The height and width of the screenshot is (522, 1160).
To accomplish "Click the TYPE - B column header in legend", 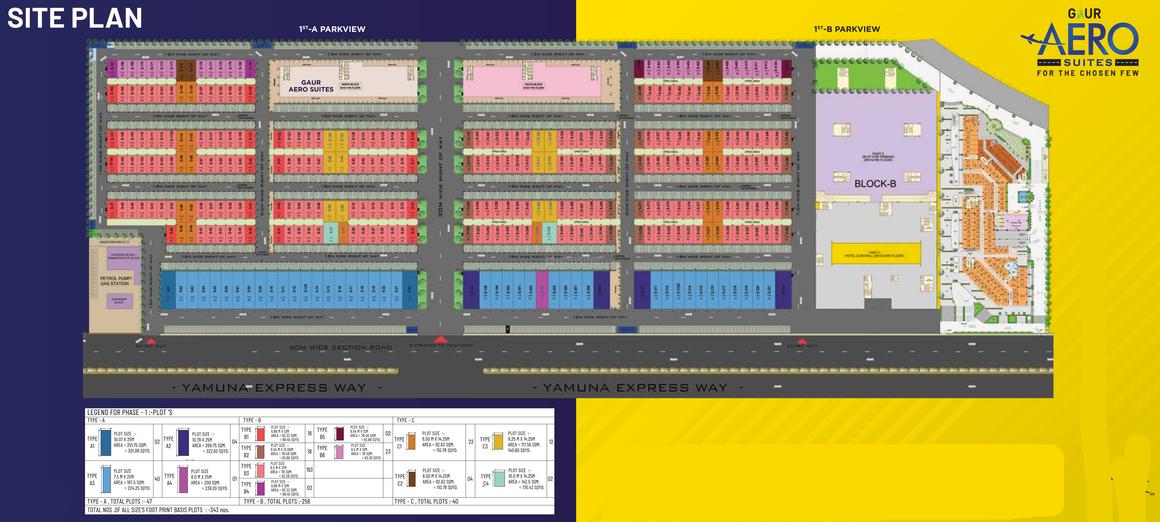I will tap(252, 420).
